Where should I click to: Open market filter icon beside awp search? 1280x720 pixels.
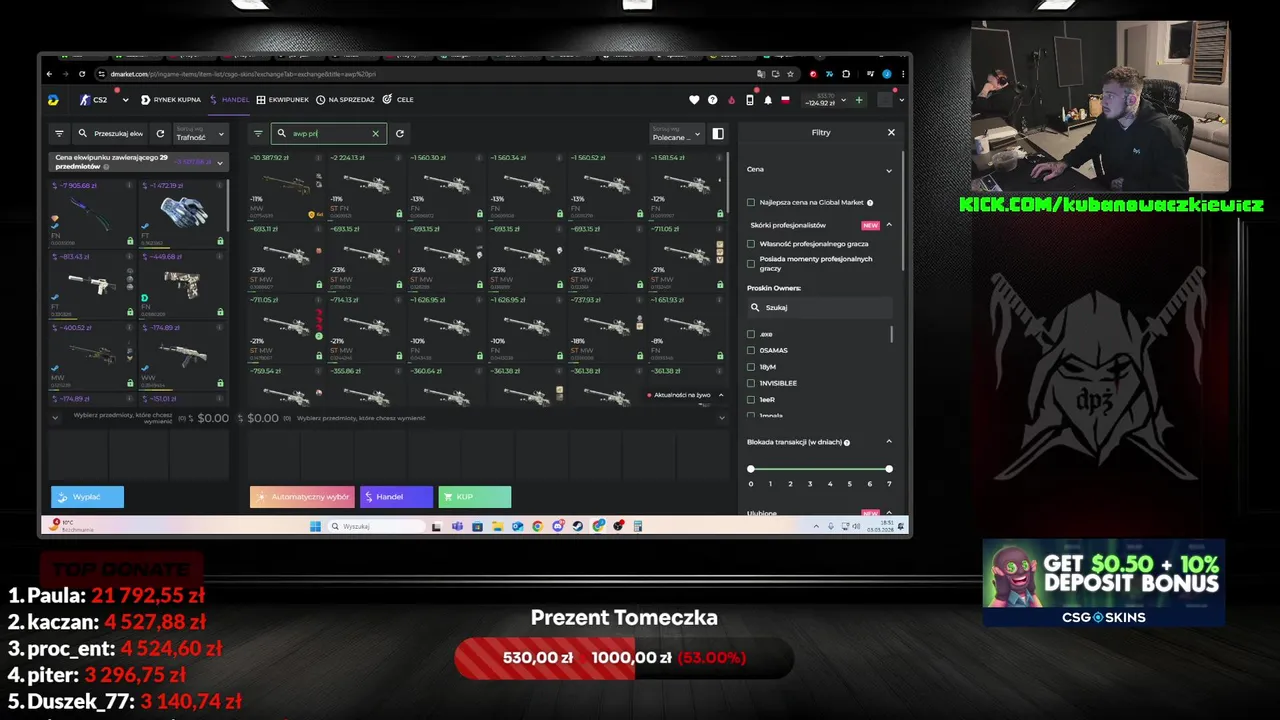(x=258, y=133)
